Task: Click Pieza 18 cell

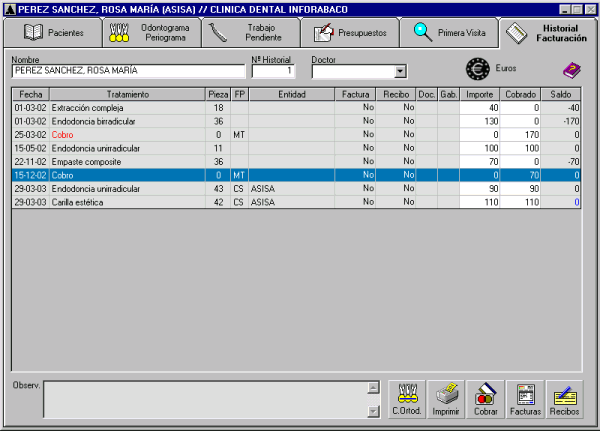Action: click(x=218, y=108)
